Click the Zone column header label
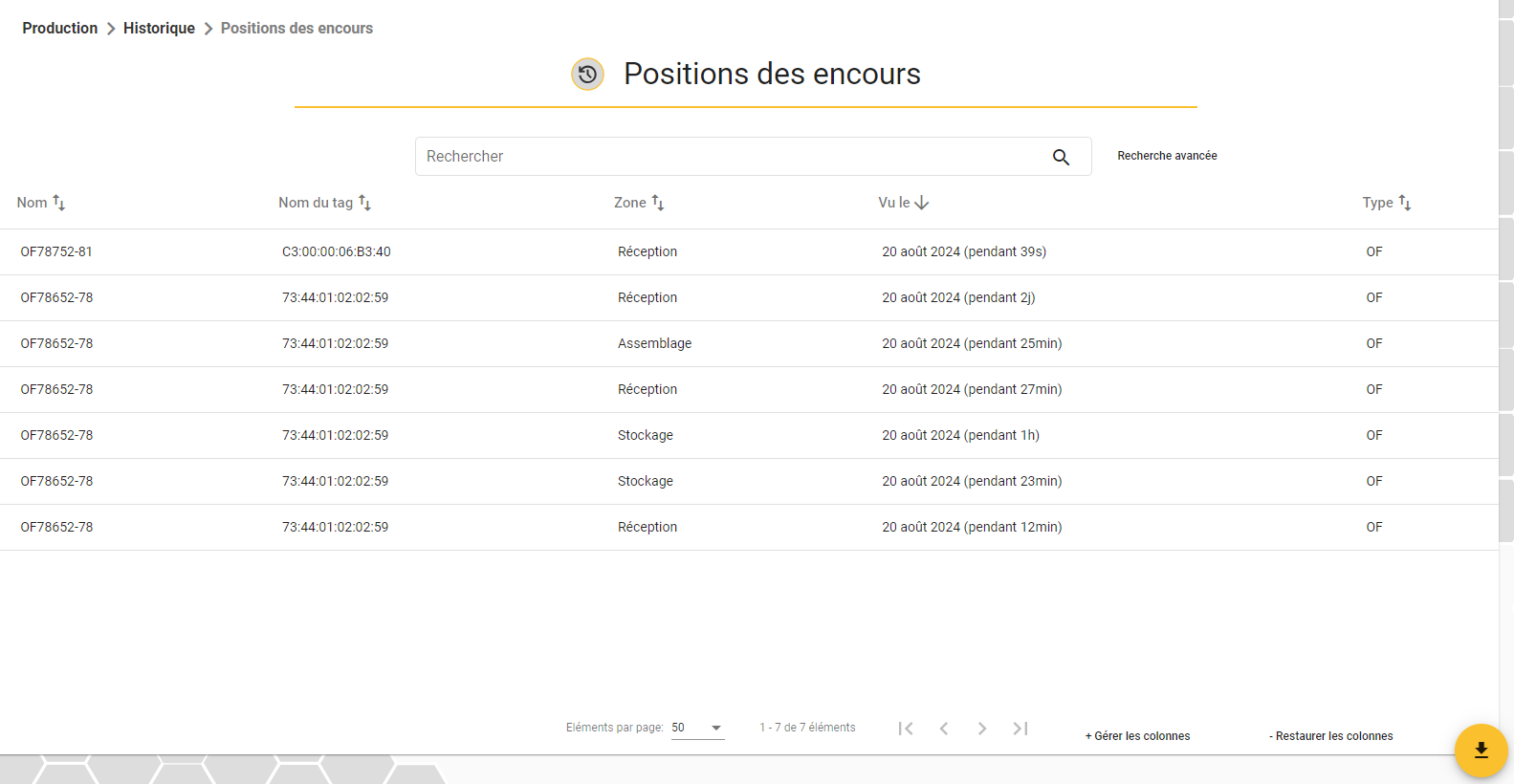Screen dimensions: 1514x784 (x=630, y=203)
